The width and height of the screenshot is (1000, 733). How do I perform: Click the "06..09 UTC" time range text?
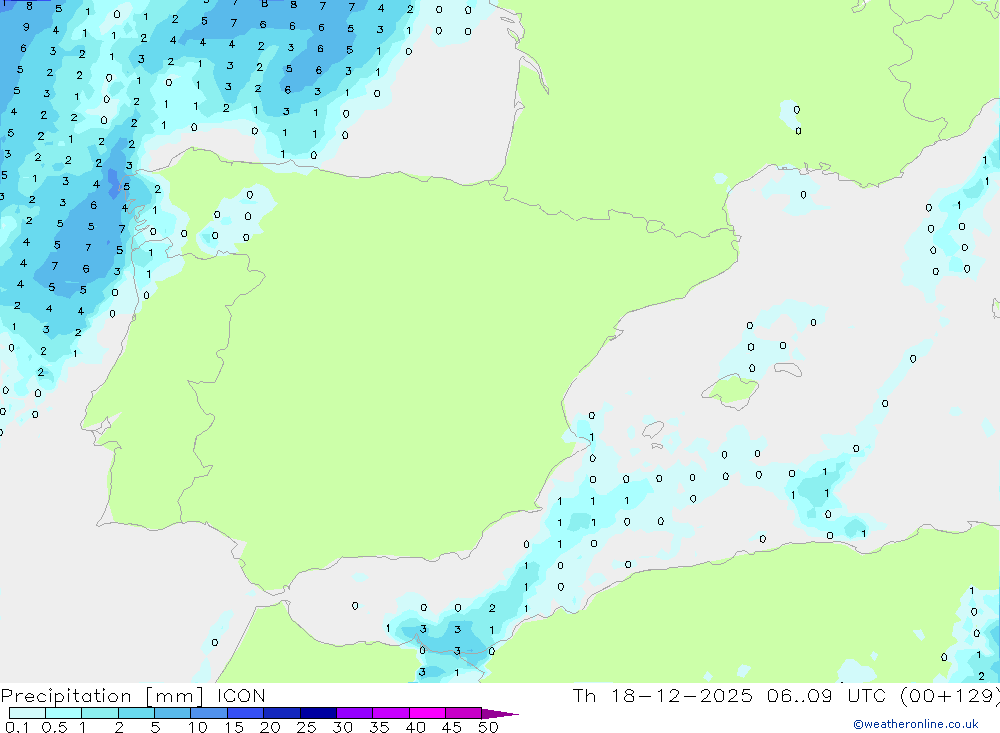click(x=827, y=695)
